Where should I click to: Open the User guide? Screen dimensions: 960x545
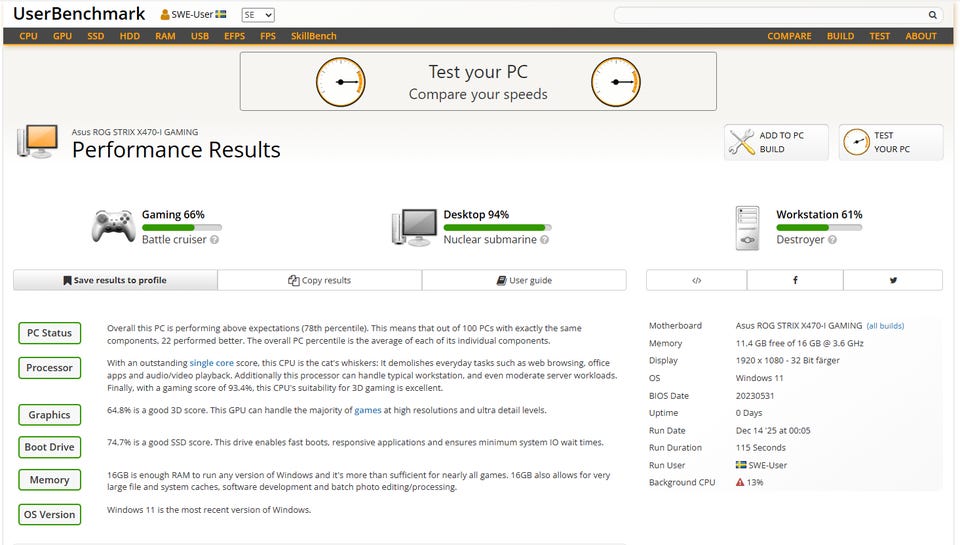pos(524,280)
